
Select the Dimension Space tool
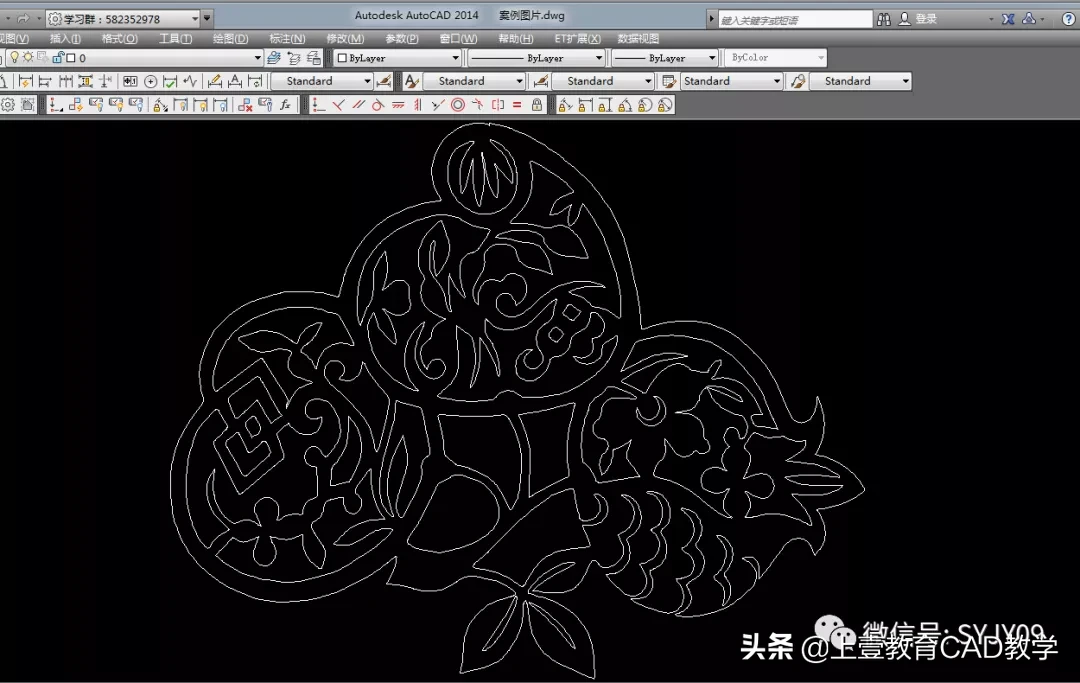85,81
